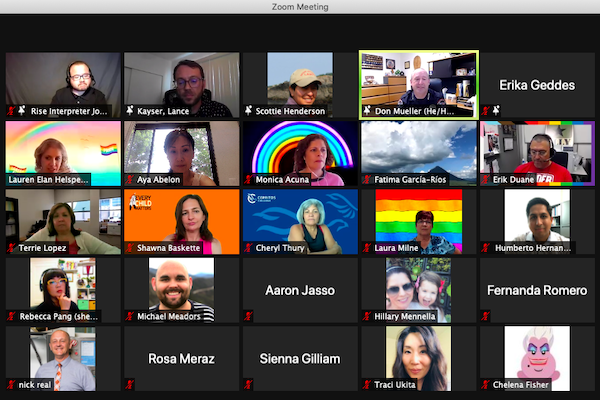The image size is (600, 400).
Task: Click the 'Erika Geddes' name text
Action: click(x=537, y=85)
